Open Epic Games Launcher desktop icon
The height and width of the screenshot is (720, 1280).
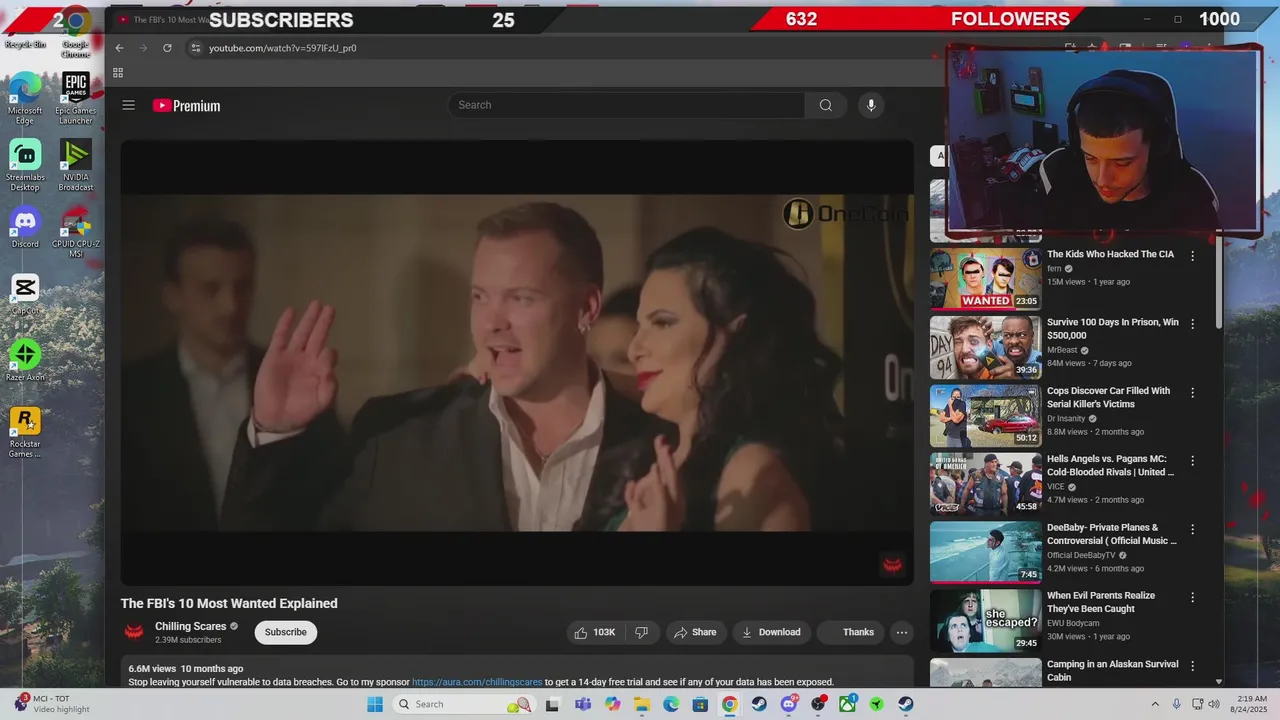tap(76, 99)
